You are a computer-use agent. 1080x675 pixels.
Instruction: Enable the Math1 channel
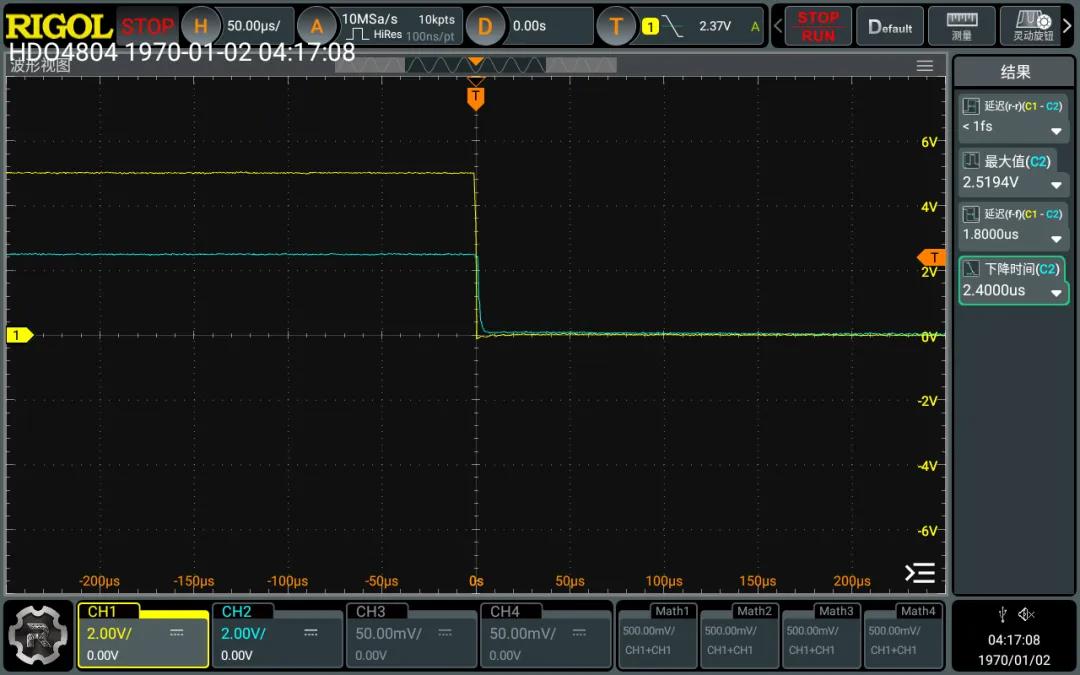tap(657, 635)
